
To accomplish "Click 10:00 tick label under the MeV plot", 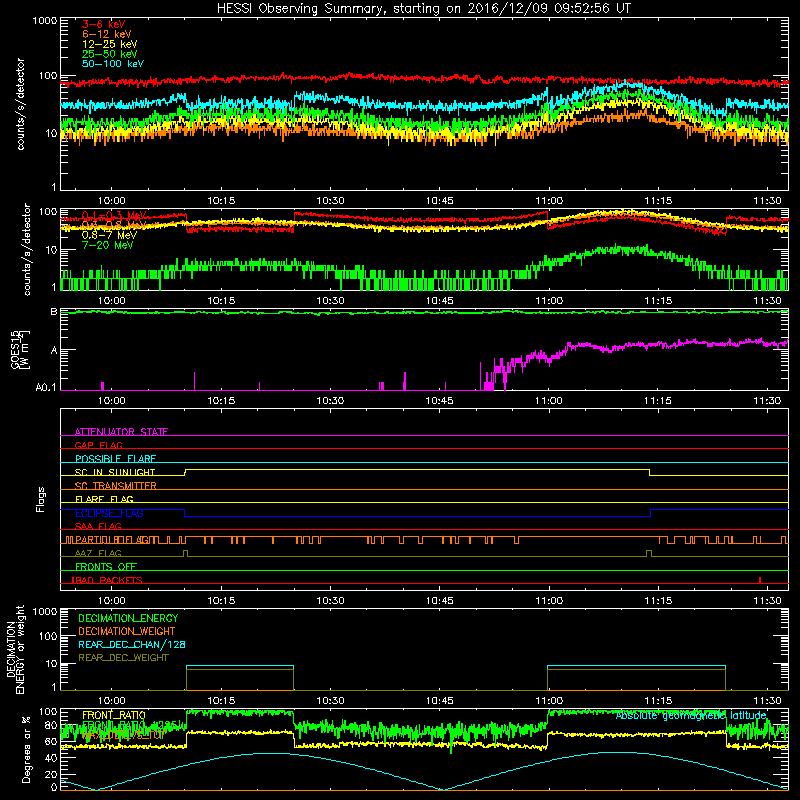I will click(111, 301).
